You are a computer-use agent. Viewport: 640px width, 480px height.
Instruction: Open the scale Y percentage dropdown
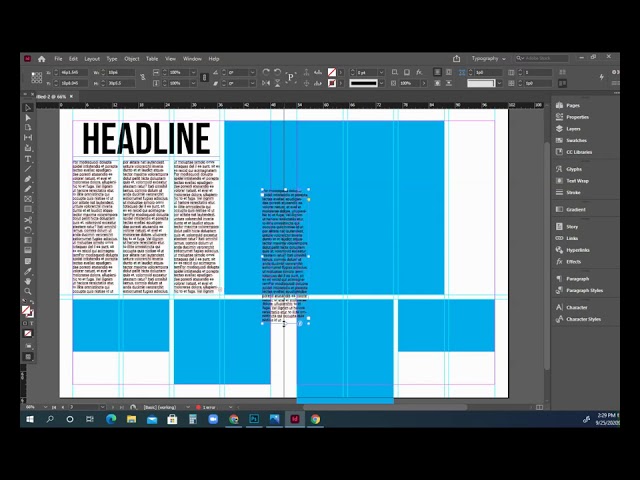pos(193,83)
